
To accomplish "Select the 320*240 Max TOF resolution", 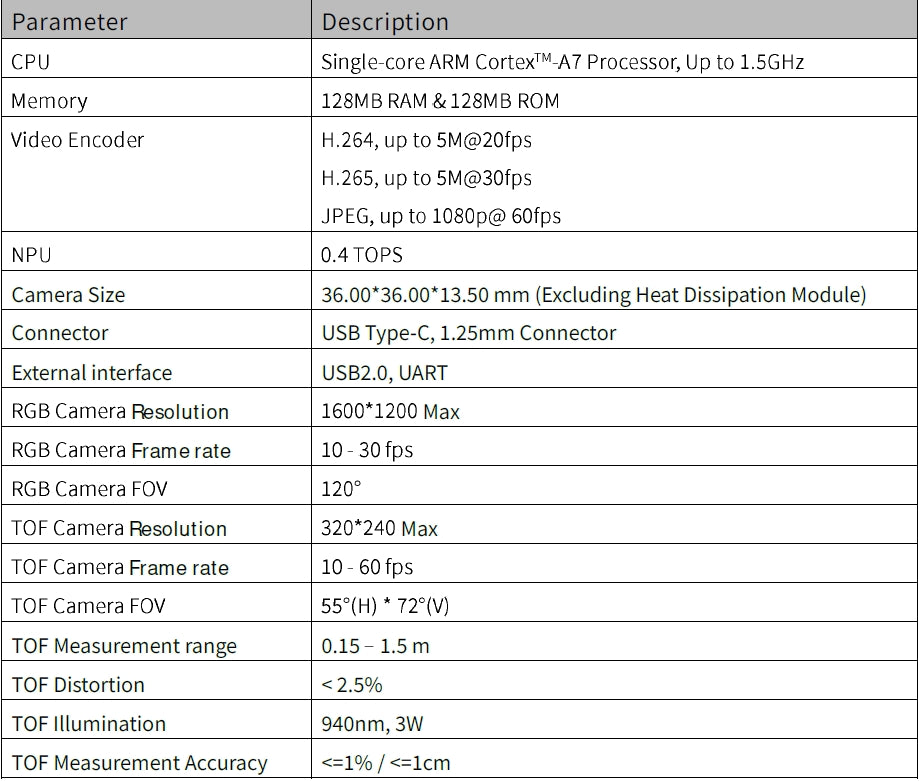I will click(x=379, y=528).
